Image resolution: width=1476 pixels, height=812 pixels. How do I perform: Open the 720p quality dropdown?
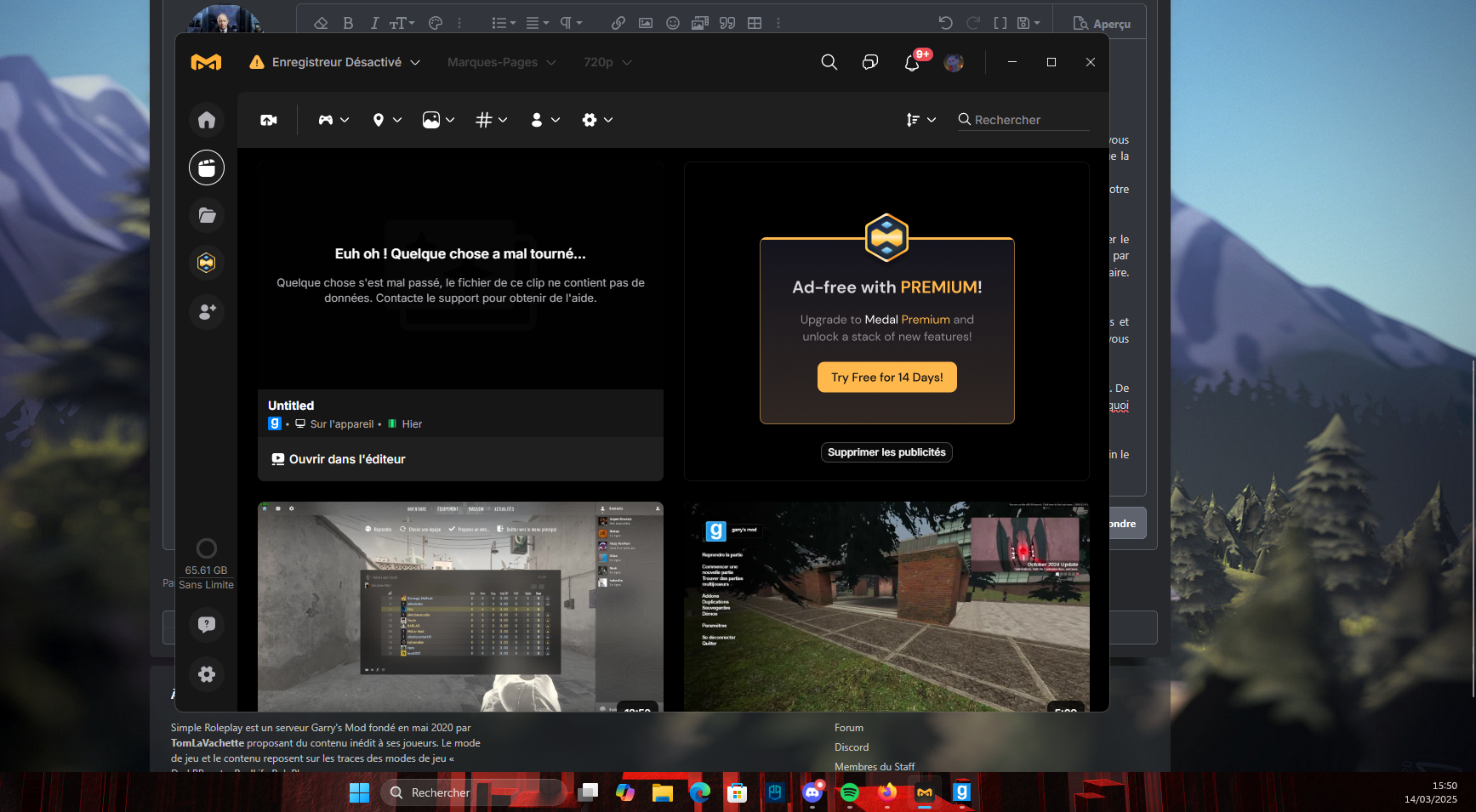tap(607, 62)
